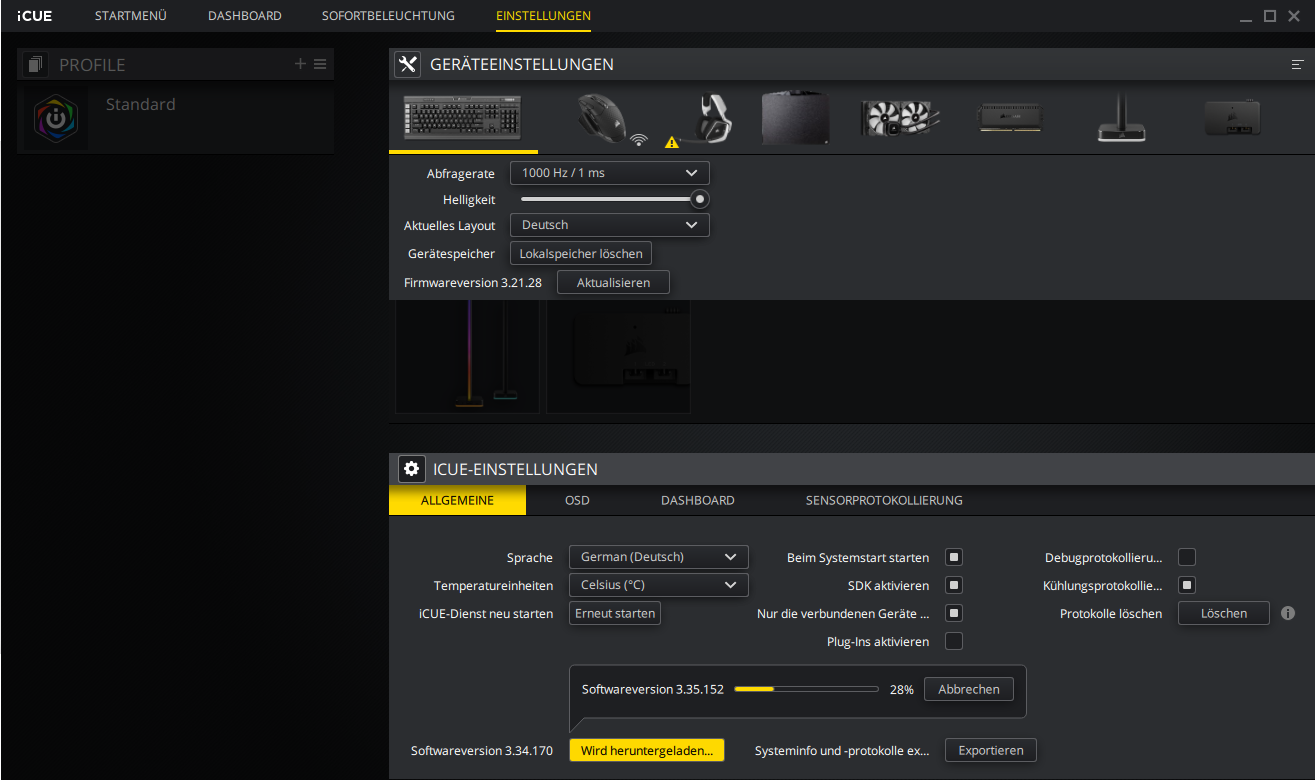Open Einstellungen in the top menu
1315x780 pixels.
543,16
